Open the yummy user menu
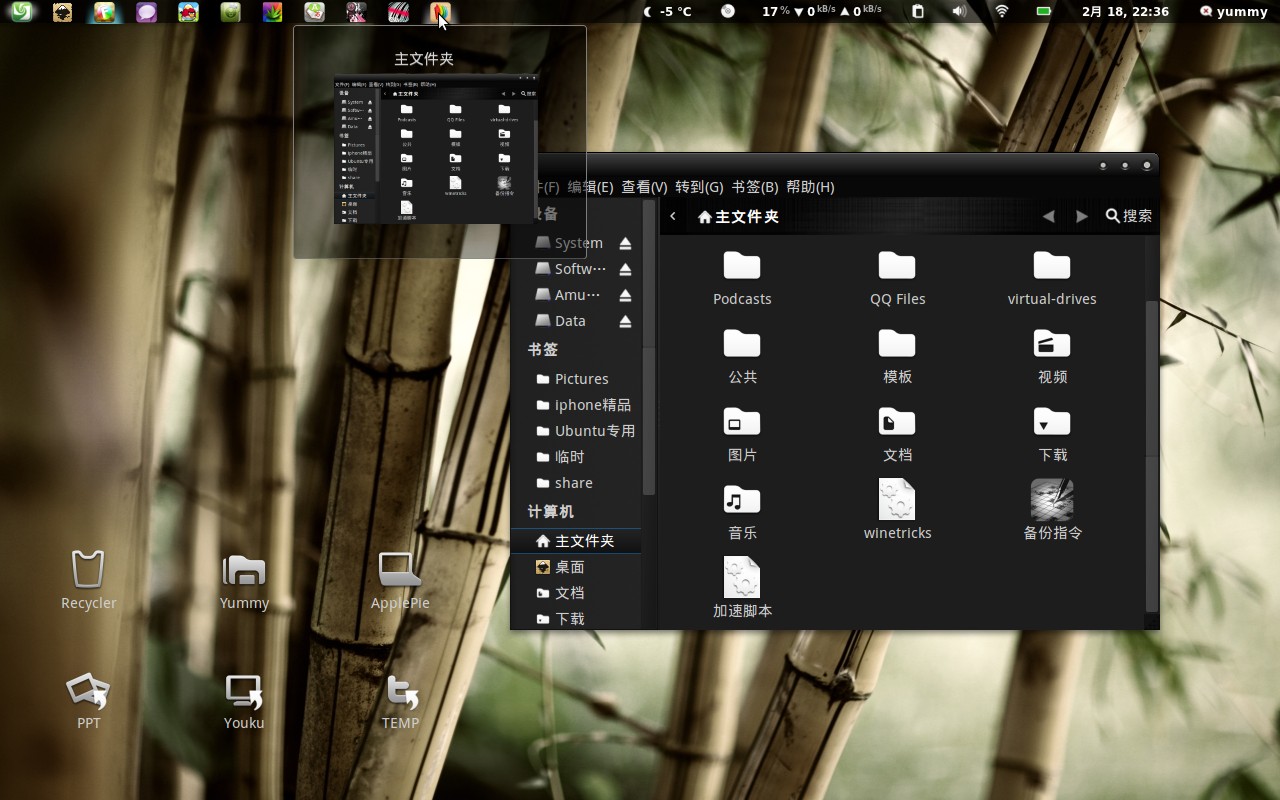The width and height of the screenshot is (1280, 800). (x=1233, y=12)
